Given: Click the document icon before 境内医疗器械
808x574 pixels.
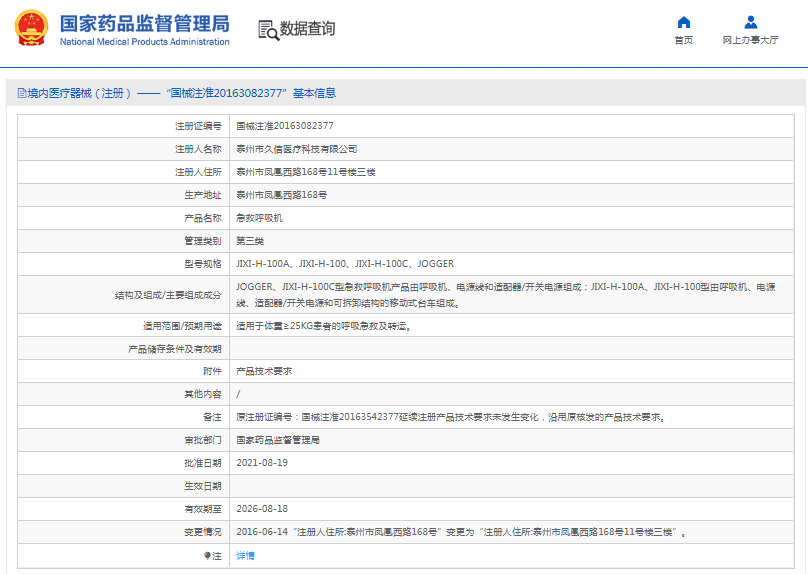Looking at the screenshot, I should [x=22, y=93].
